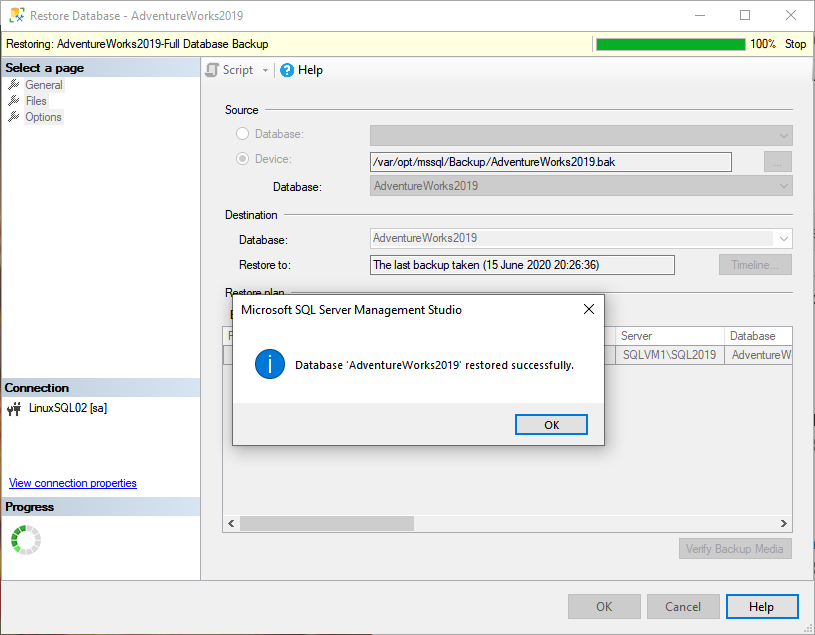
Task: Click the wrench icon beside General
Action: [14, 85]
